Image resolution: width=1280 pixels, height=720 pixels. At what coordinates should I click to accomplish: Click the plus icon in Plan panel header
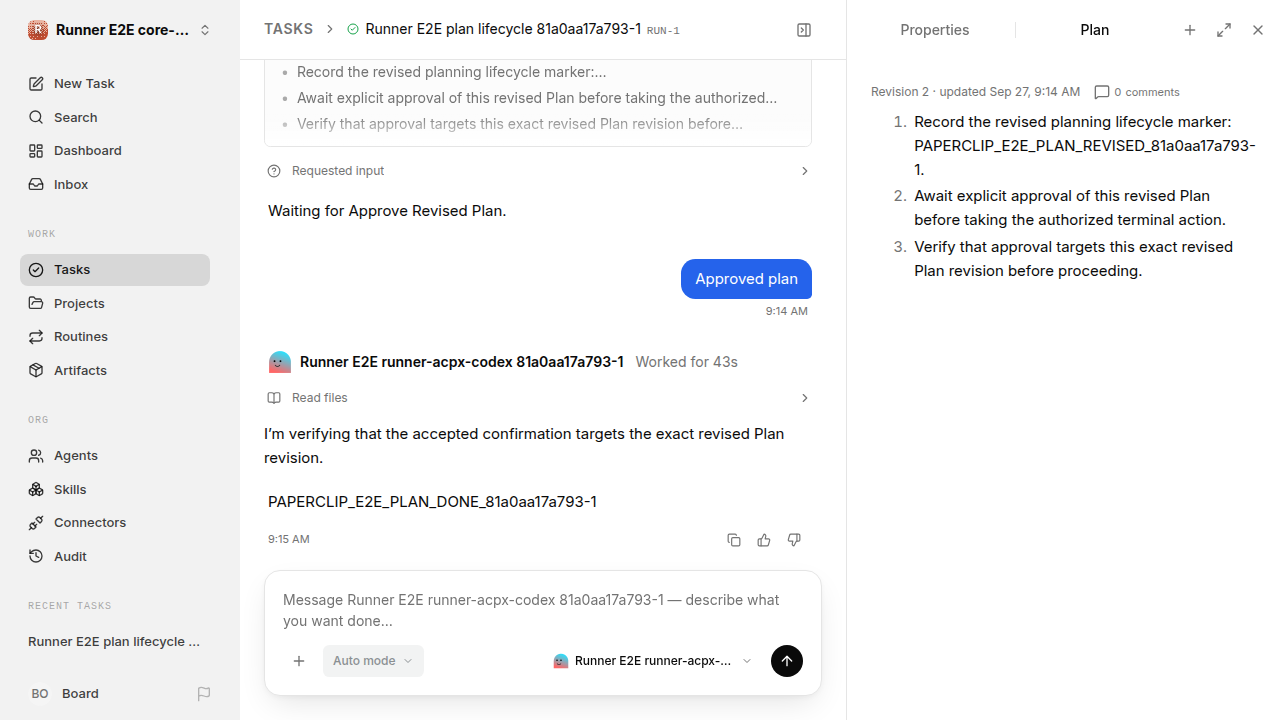tap(1190, 30)
